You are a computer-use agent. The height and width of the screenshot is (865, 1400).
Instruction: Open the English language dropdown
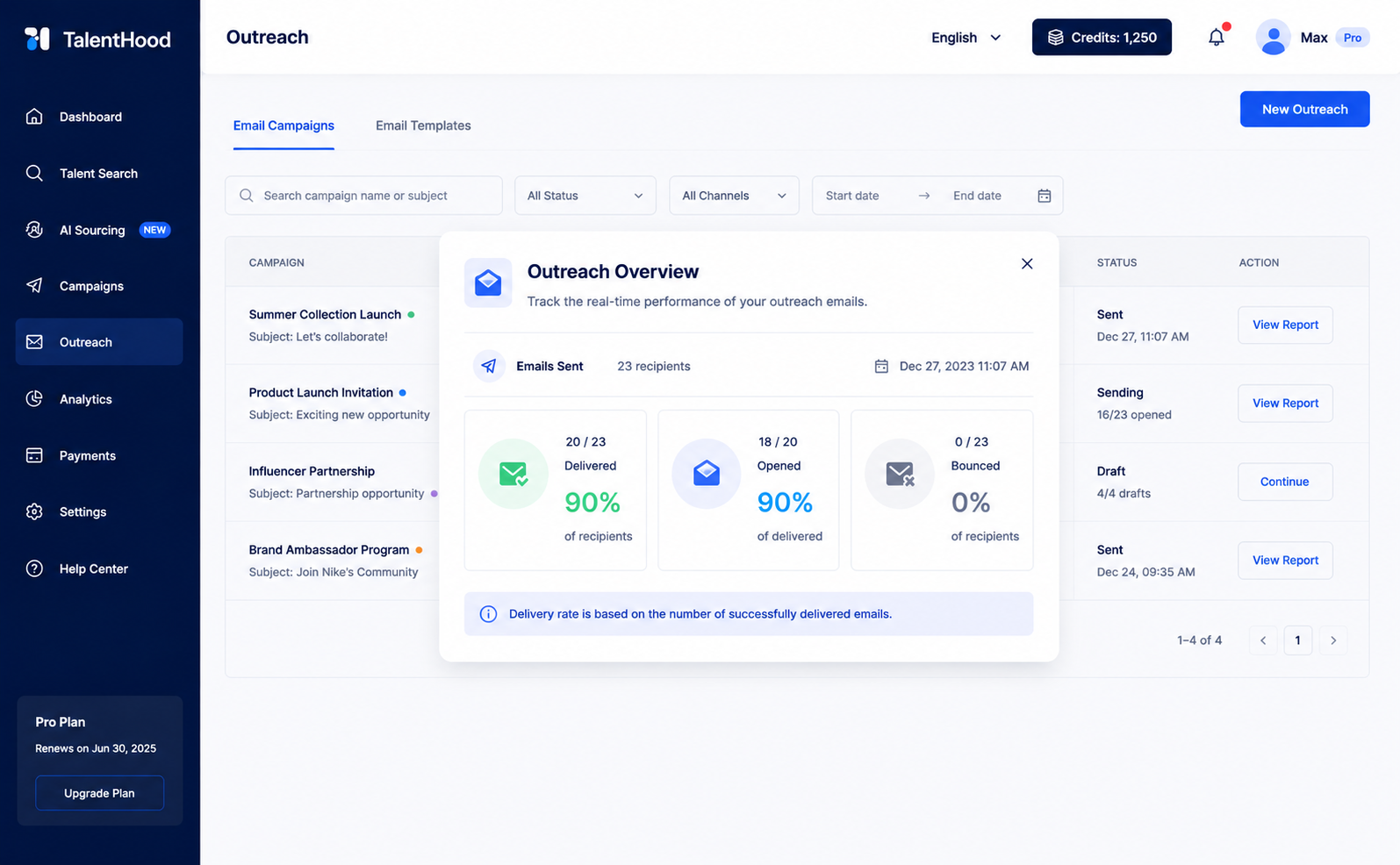(966, 38)
